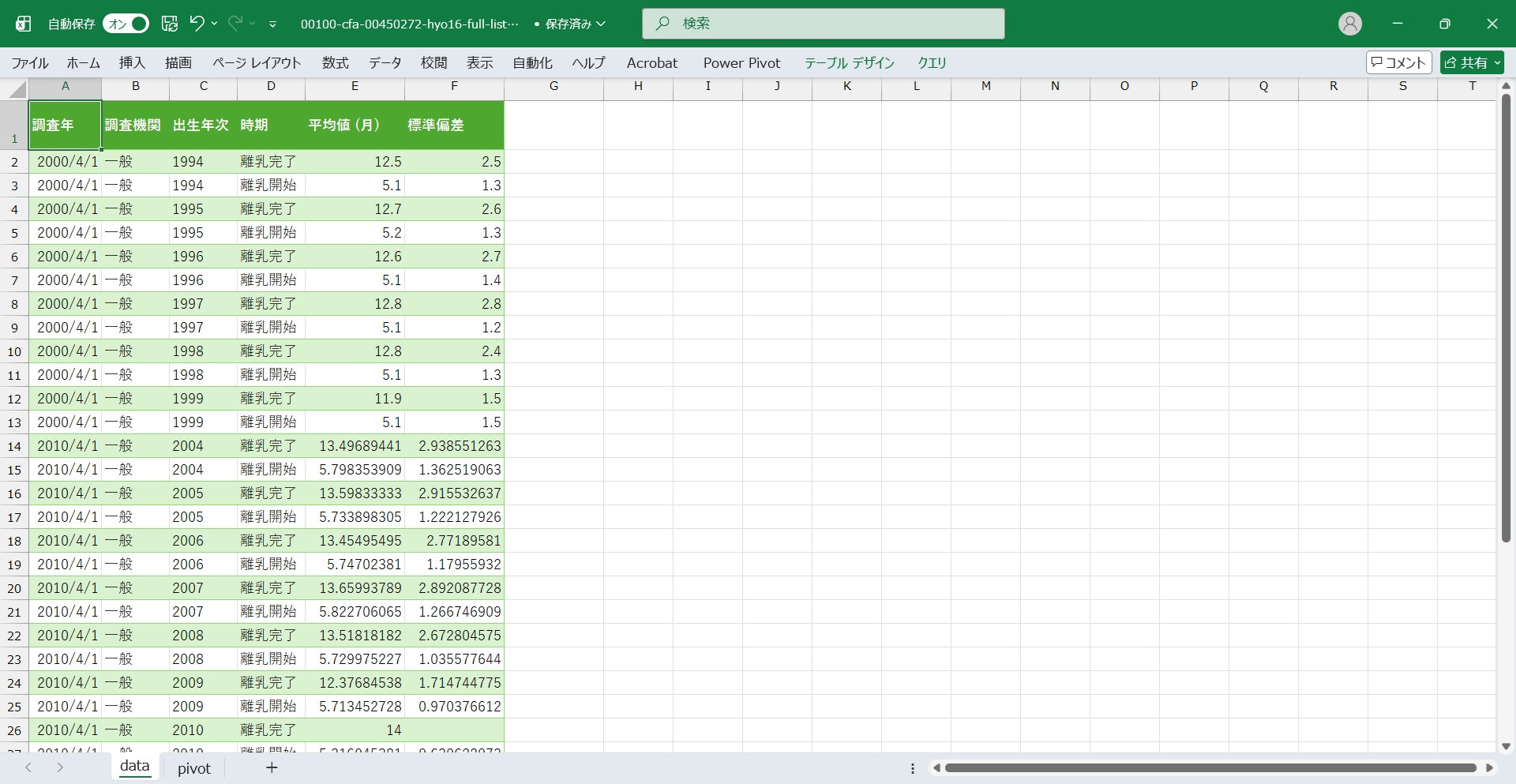Click the コメント comments button

1398,62
